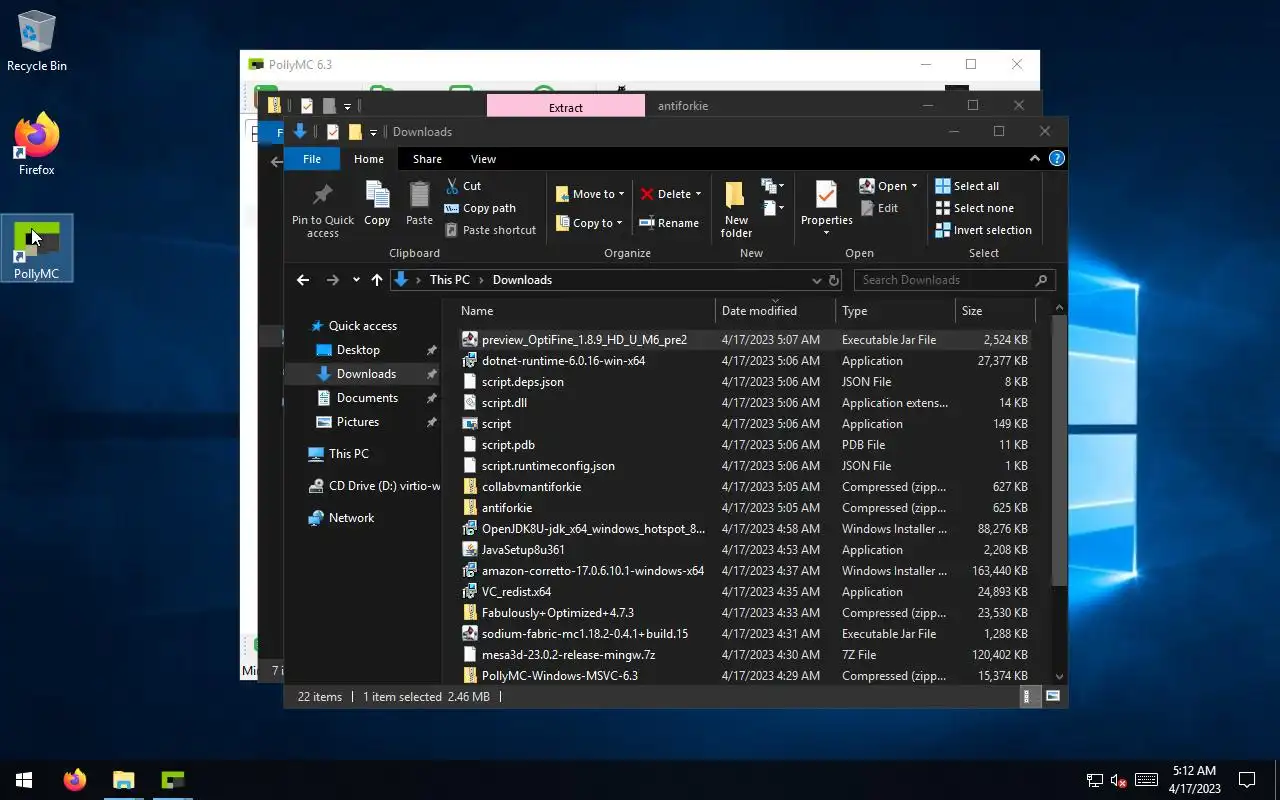1280x800 pixels.
Task: Open Windows Start menu
Action: (x=24, y=780)
